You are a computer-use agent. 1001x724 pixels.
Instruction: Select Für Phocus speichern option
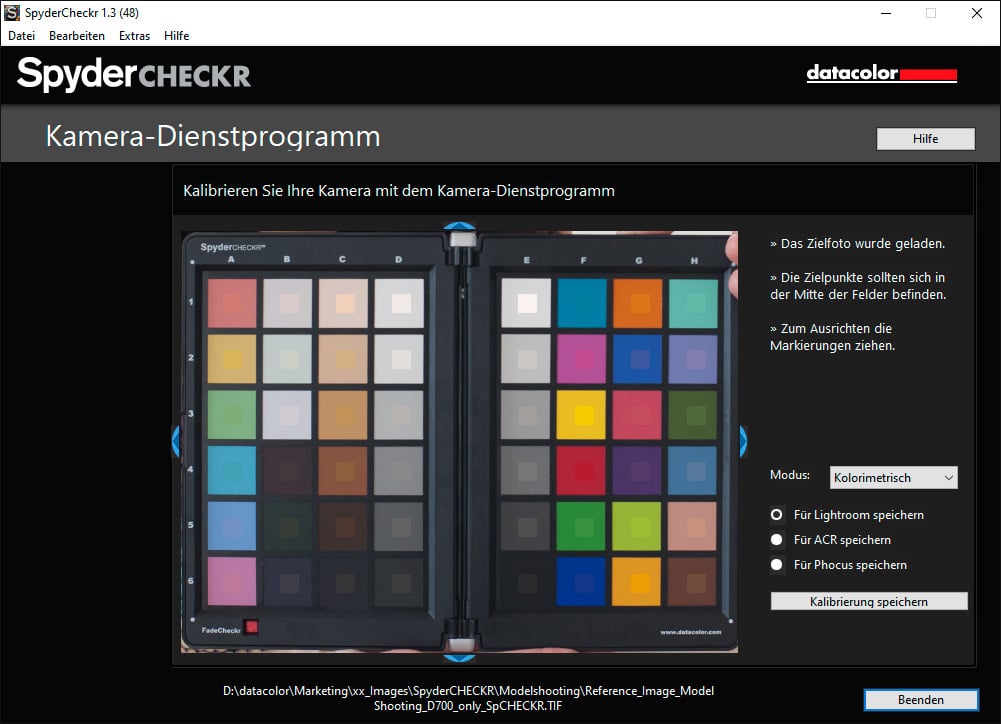coord(839,564)
